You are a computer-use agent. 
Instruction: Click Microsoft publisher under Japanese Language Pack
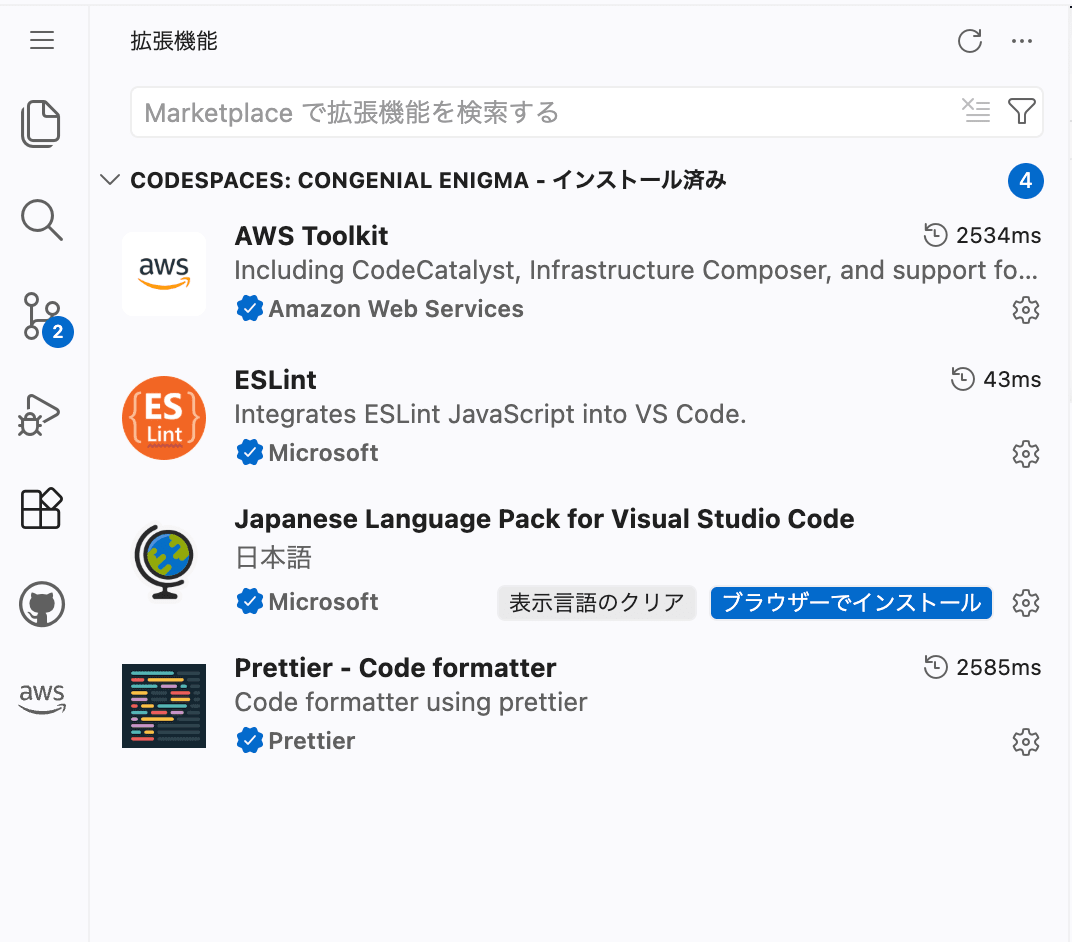pos(323,602)
